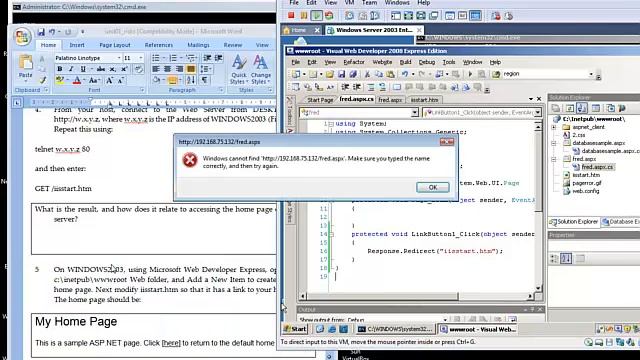The image size is (640, 360).
Task: Apply red font color in Word
Action: (x=77, y=80)
